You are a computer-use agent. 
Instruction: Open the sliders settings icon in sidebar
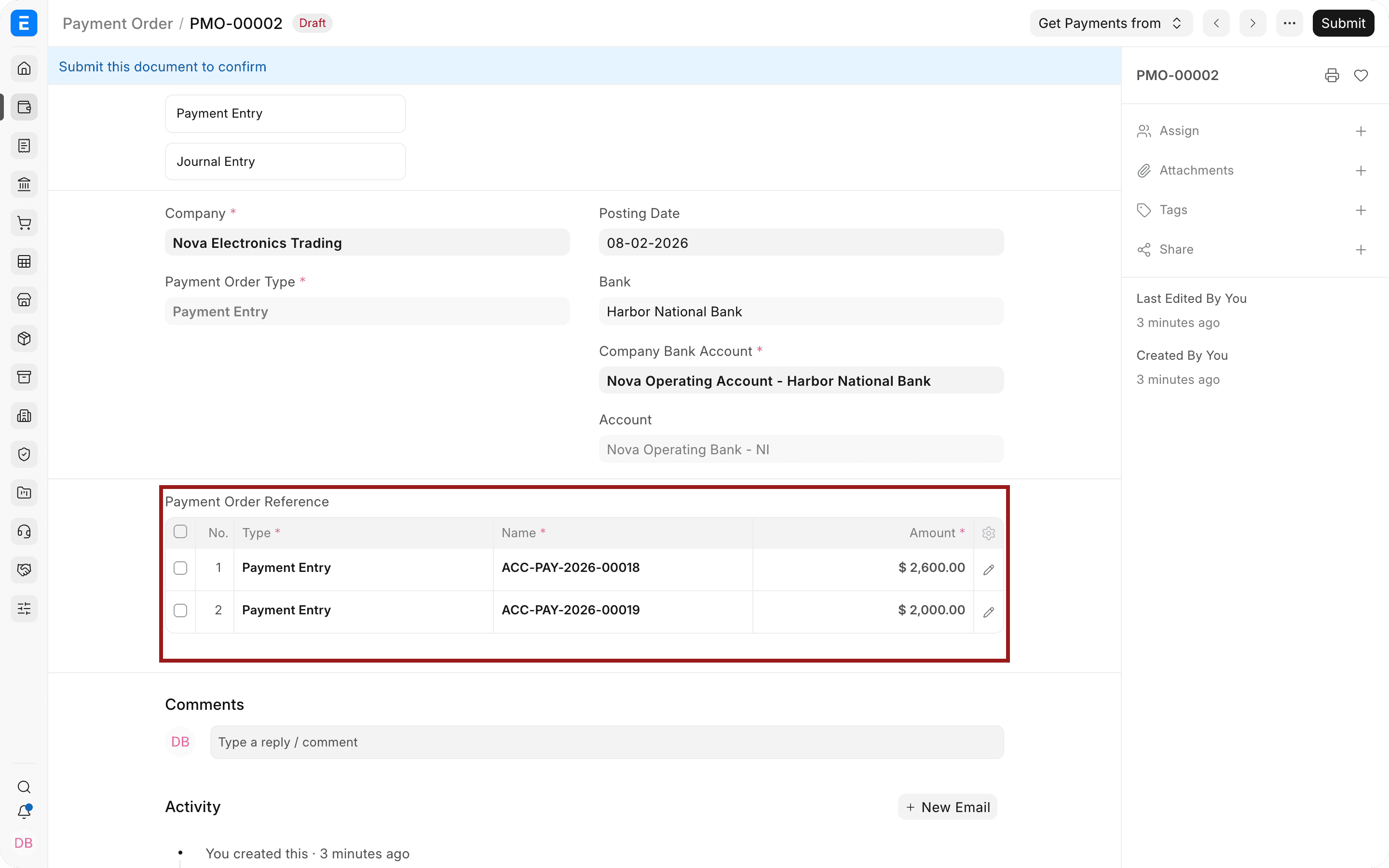click(x=24, y=609)
